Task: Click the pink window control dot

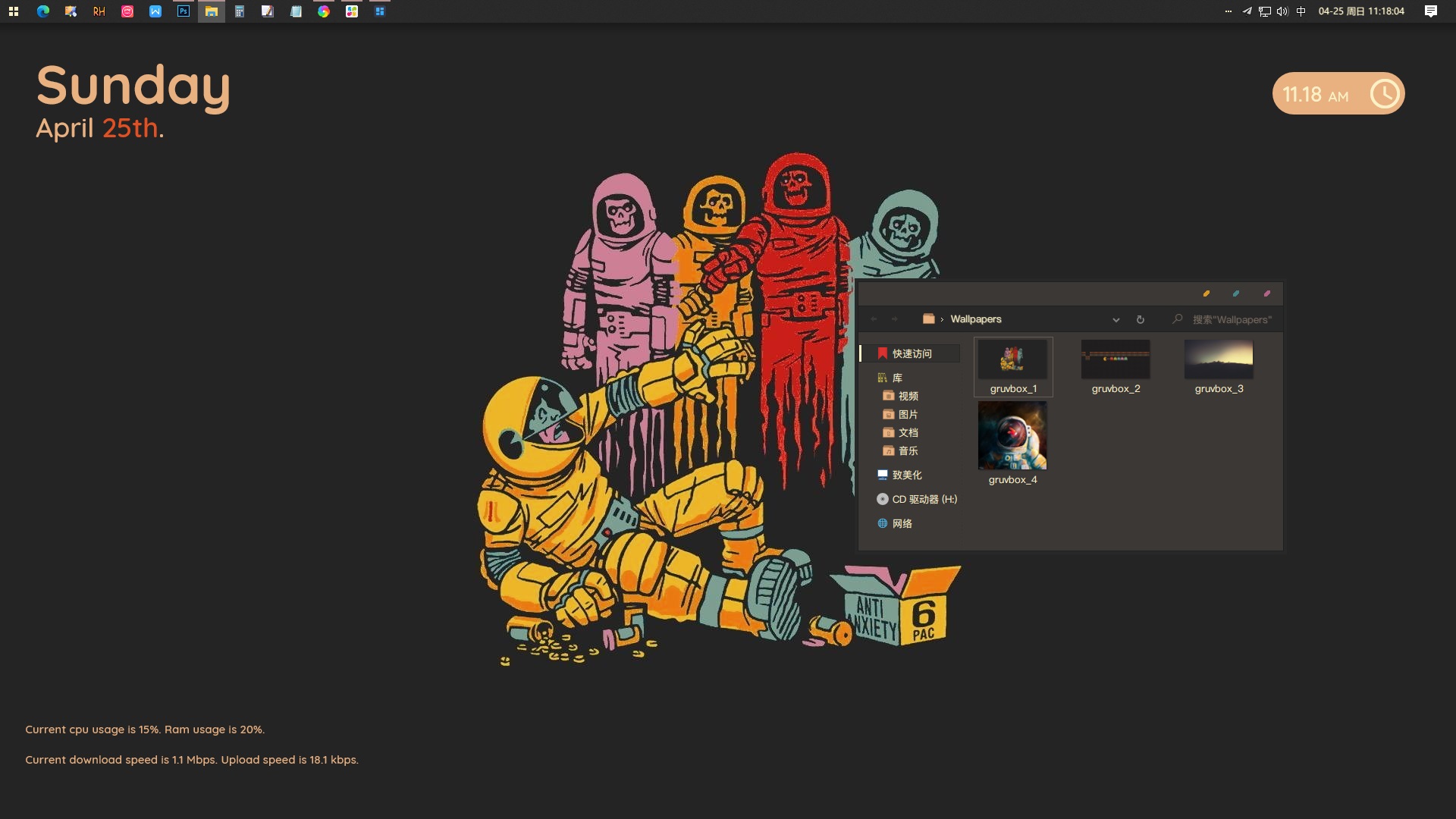Action: pyautogui.click(x=1266, y=293)
